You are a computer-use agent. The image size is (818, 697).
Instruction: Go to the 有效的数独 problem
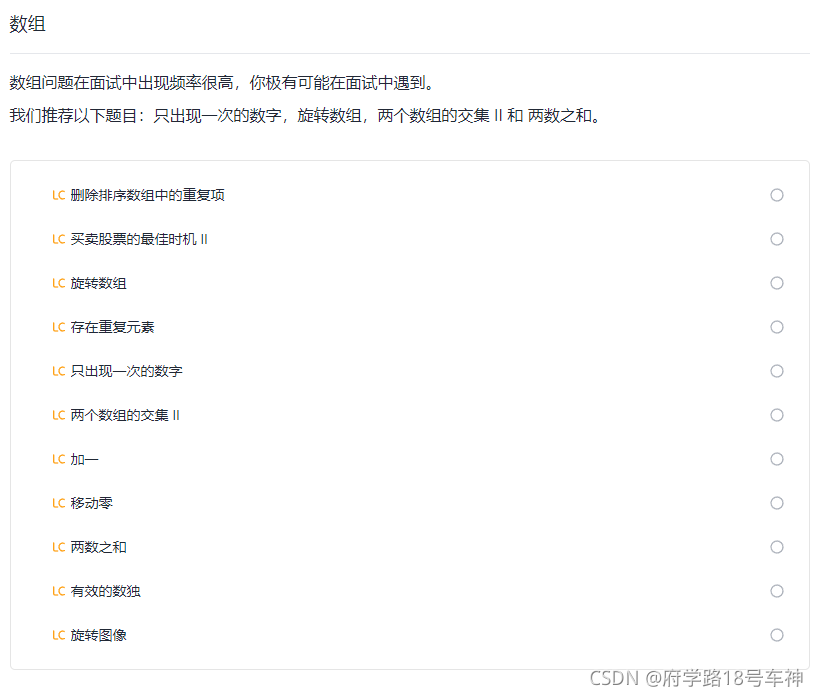(x=106, y=591)
